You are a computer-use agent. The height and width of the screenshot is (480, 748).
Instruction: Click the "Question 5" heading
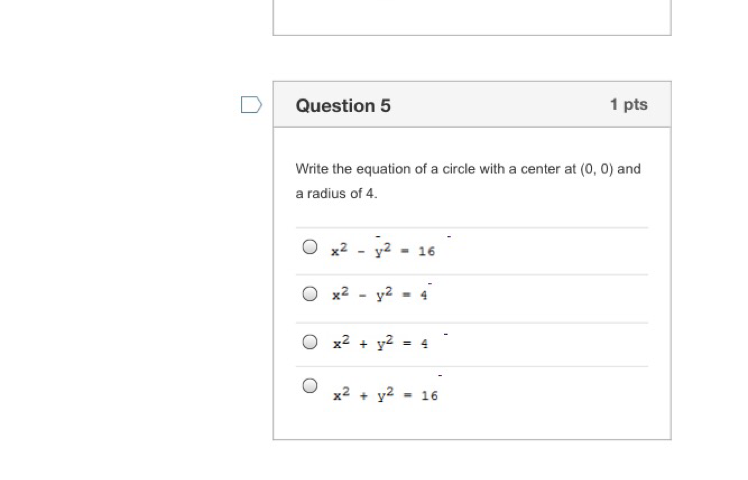coord(343,105)
